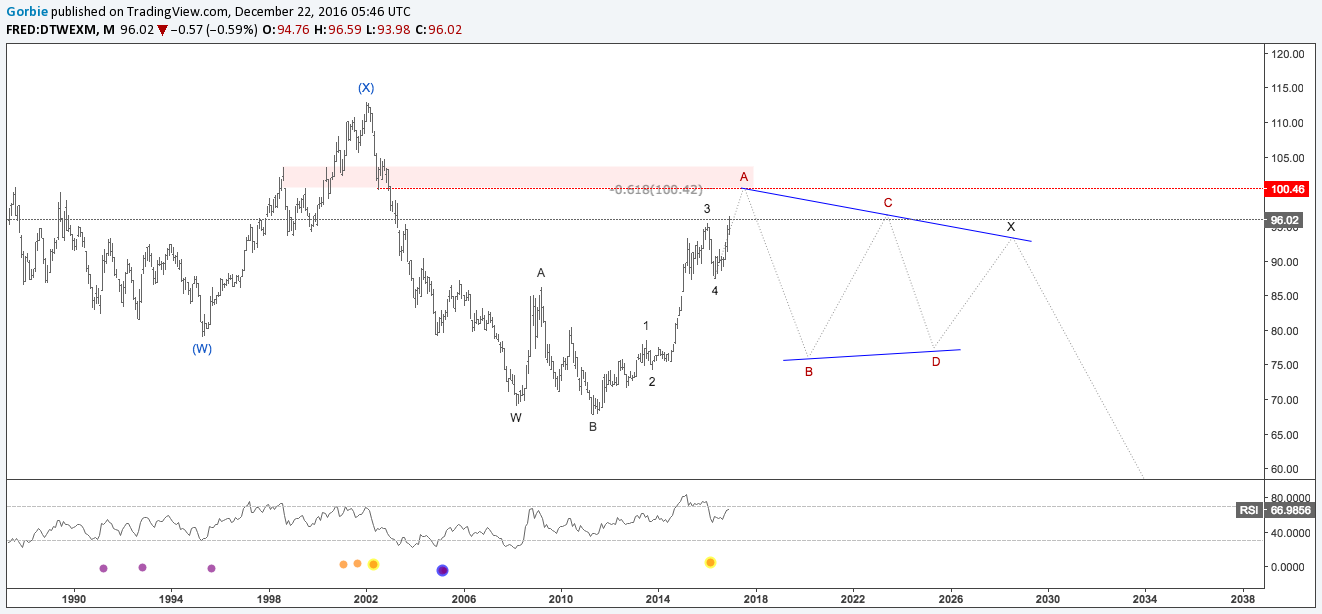Click the purple RSI dot near 1993

[x=142, y=567]
